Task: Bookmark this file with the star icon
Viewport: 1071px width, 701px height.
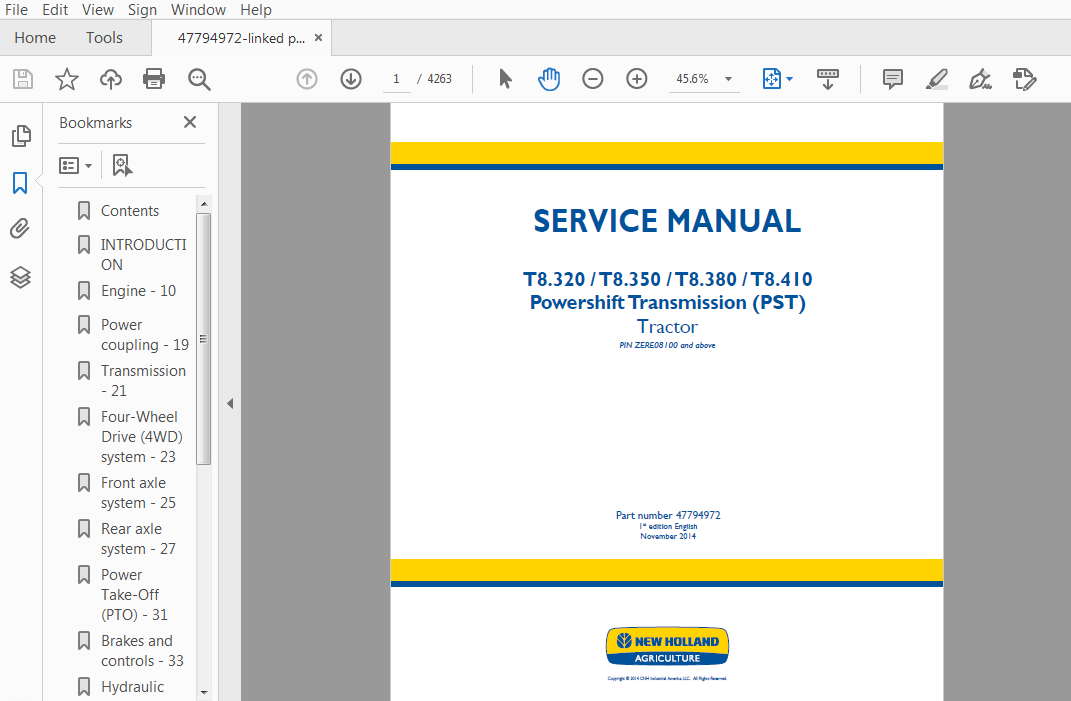Action: tap(67, 79)
